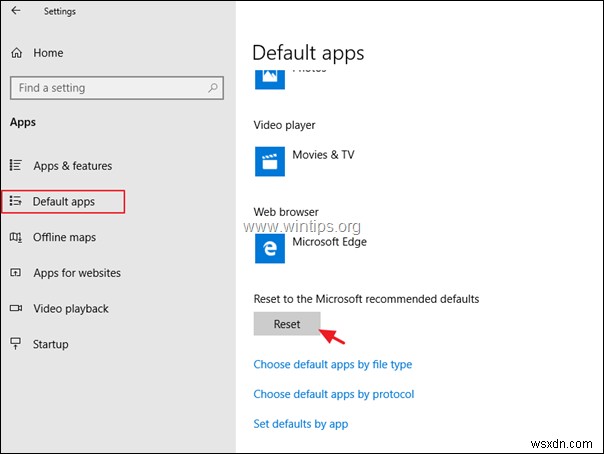Focus the Find a setting search box

(x=108, y=88)
